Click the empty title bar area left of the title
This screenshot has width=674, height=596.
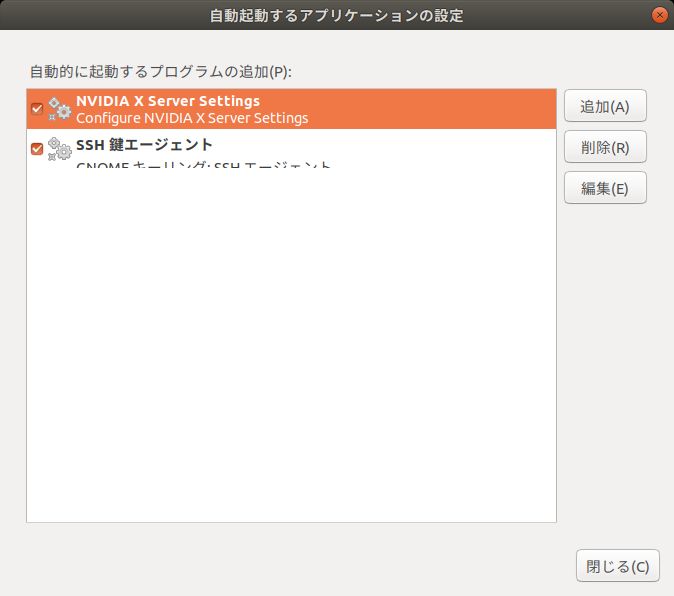pos(100,16)
